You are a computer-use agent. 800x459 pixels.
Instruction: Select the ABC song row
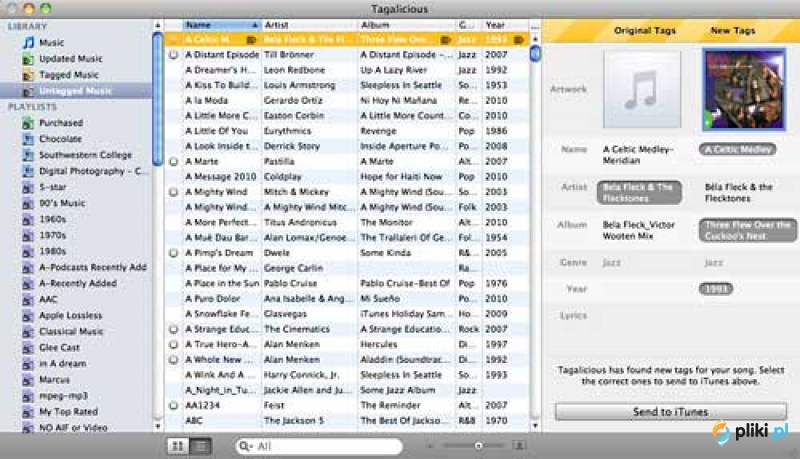click(346, 421)
